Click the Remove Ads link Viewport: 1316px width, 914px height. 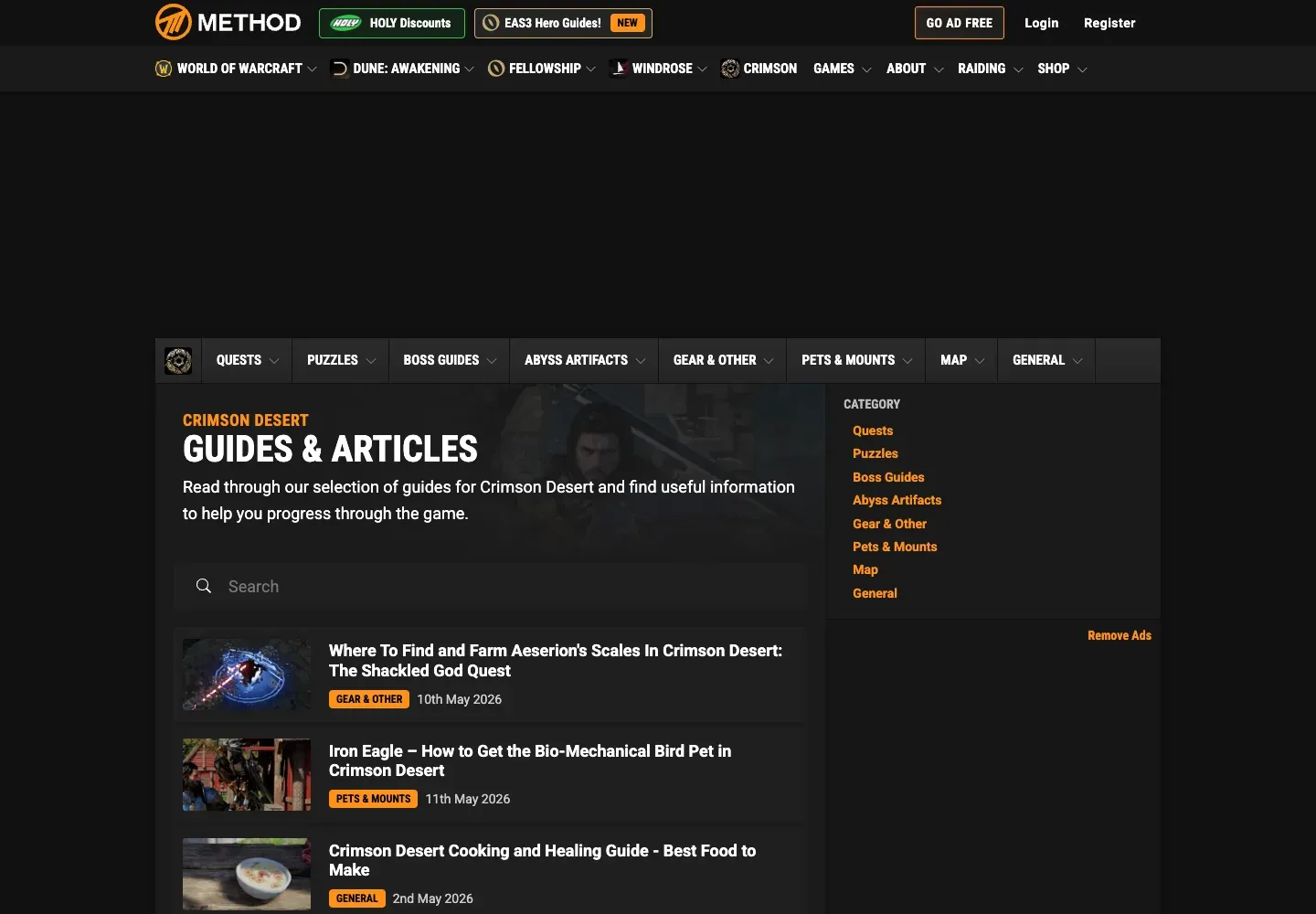1120,635
